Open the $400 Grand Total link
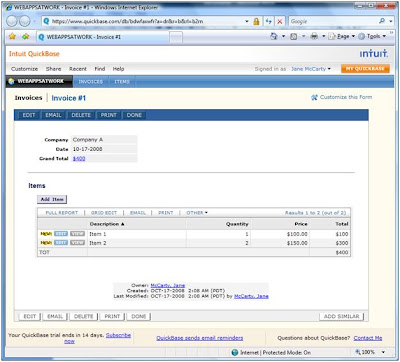 click(x=79, y=159)
